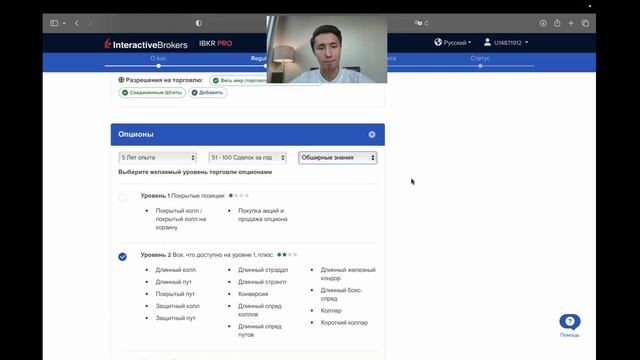The image size is (640, 360).
Task: Click the Длинный колл list item
Action: 176,270
